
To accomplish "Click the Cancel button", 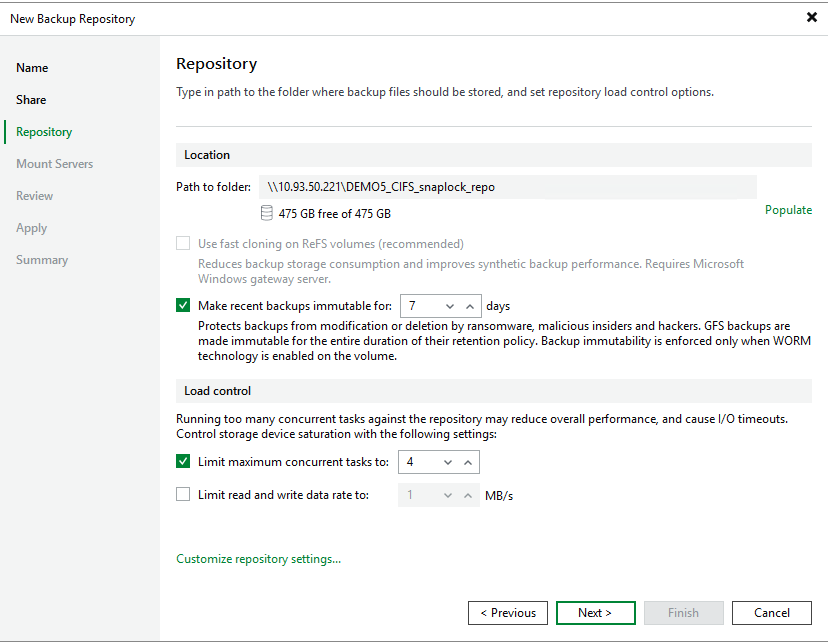I will click(771, 612).
